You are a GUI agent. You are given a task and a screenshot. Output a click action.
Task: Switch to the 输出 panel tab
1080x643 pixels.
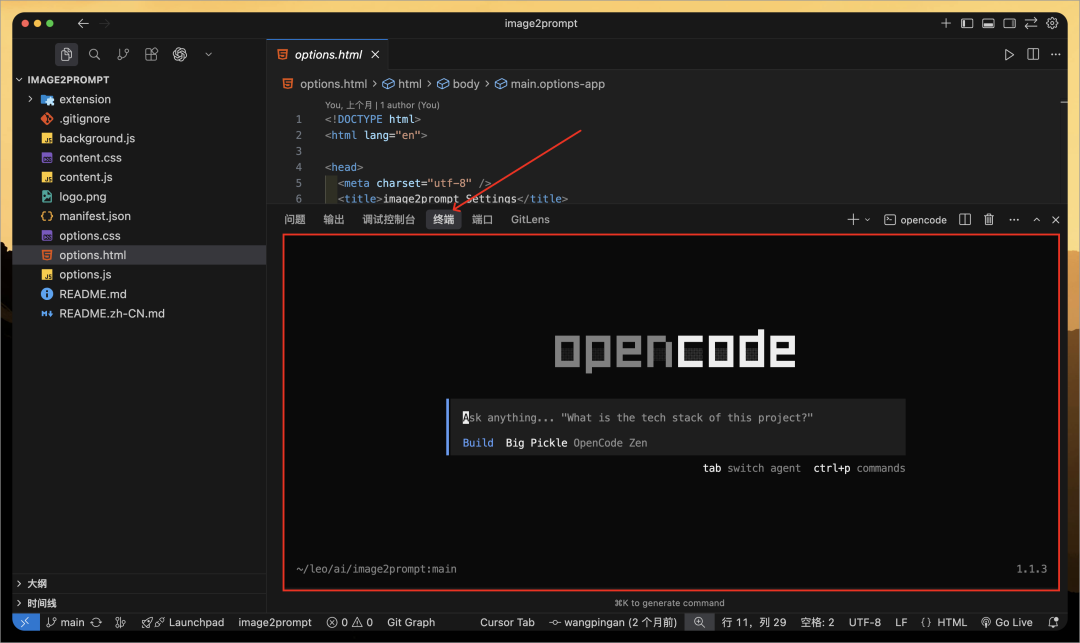pyautogui.click(x=334, y=220)
